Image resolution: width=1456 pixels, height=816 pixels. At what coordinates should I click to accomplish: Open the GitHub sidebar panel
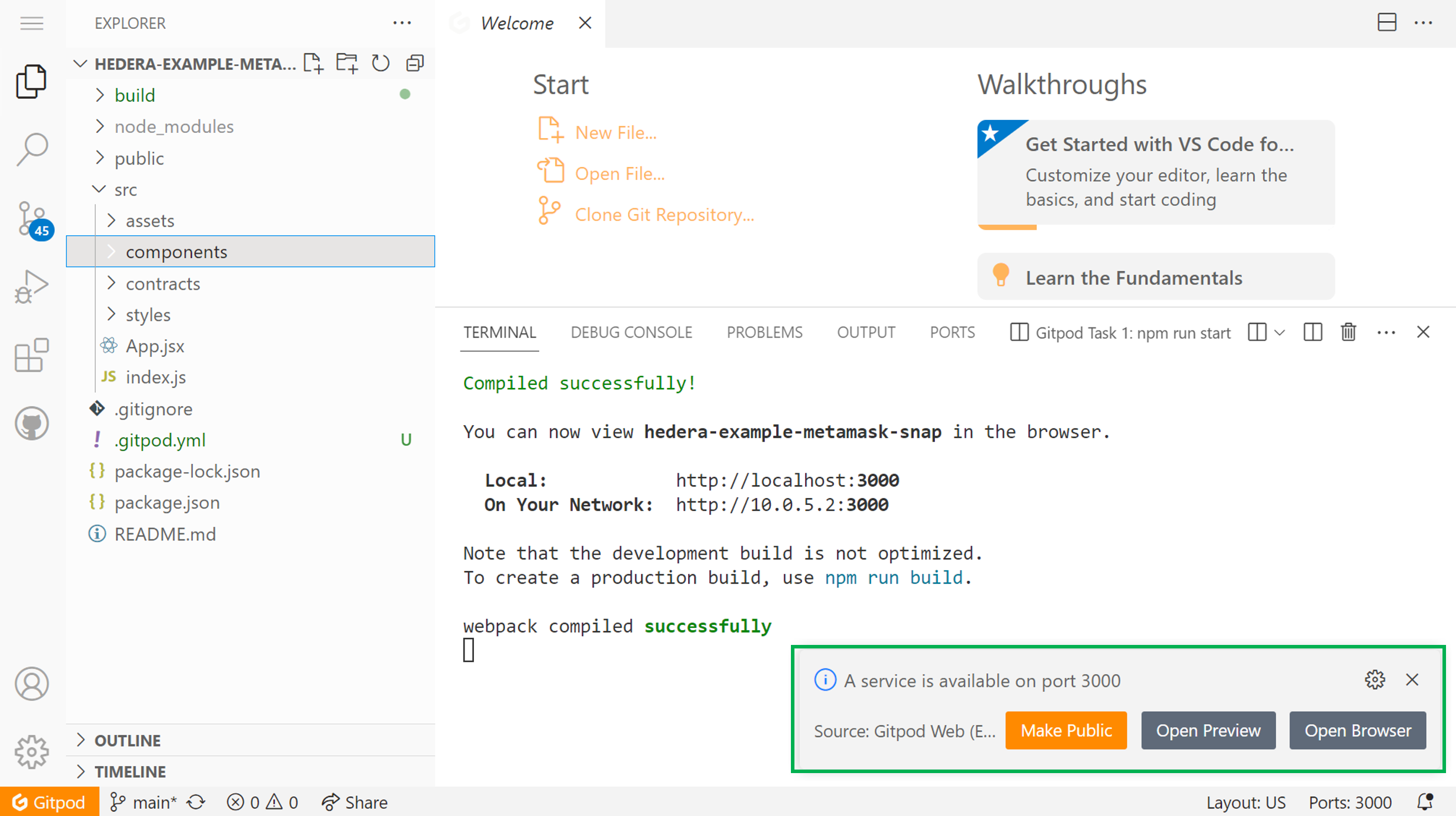pos(32,423)
